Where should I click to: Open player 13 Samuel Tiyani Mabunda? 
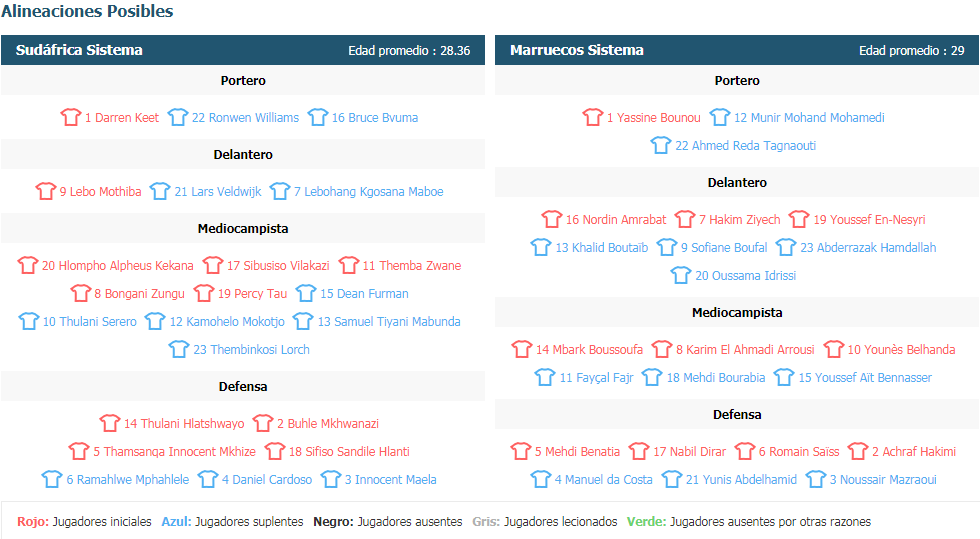389,321
